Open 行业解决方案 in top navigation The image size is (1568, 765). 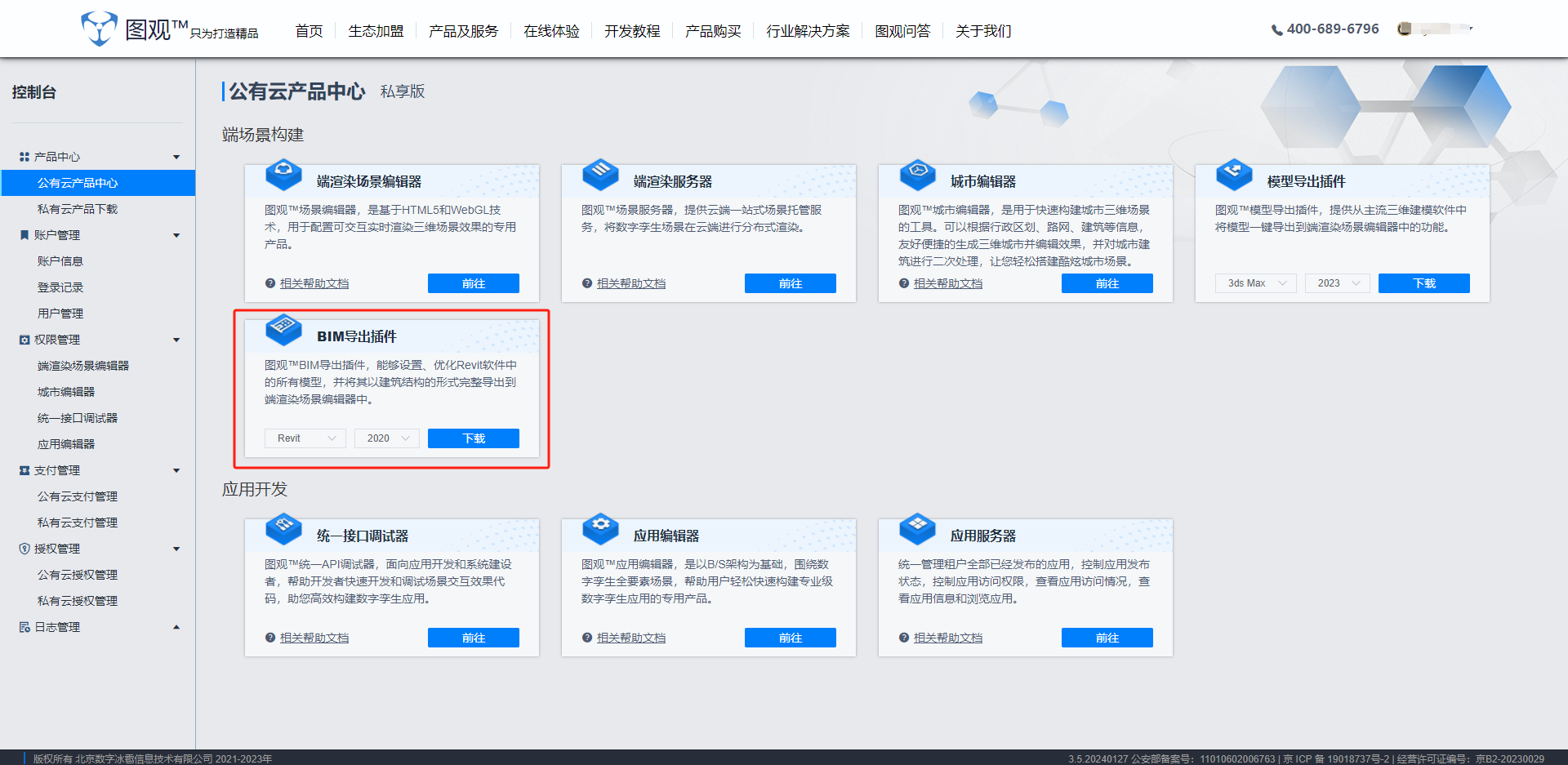coord(808,31)
